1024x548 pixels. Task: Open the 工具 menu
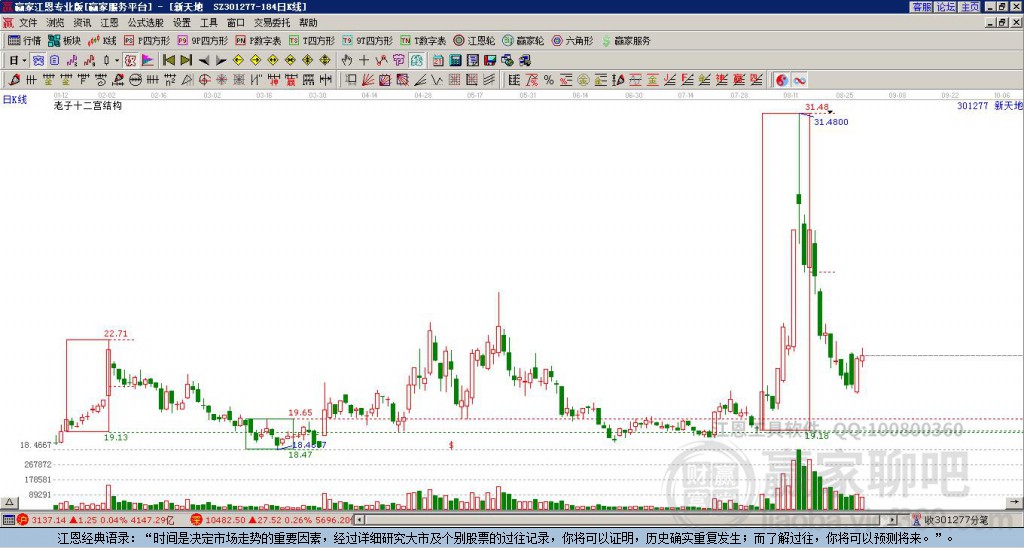tap(208, 23)
